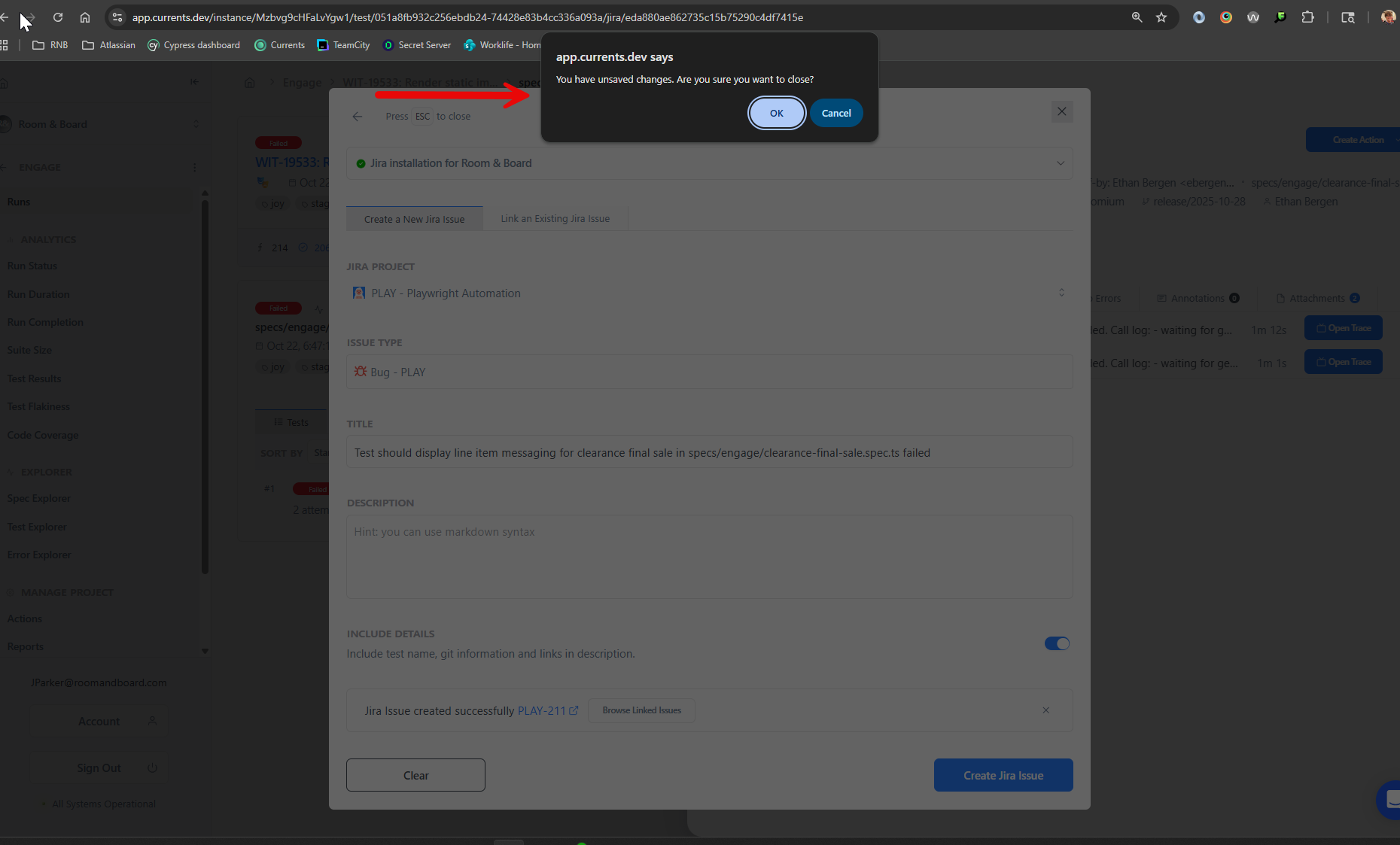This screenshot has height=845, width=1400.
Task: Click into the Description text area
Action: pyautogui.click(x=710, y=557)
